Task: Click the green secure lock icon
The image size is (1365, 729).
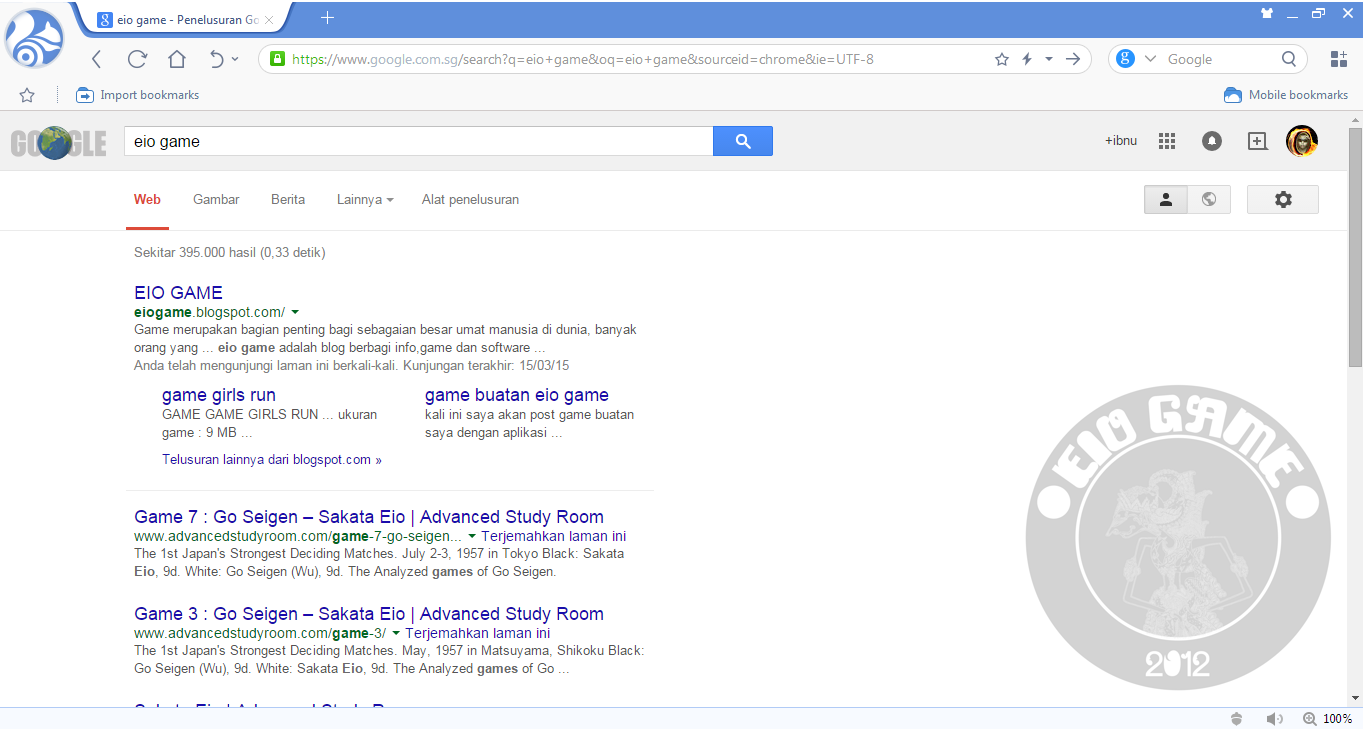Action: pos(276,59)
